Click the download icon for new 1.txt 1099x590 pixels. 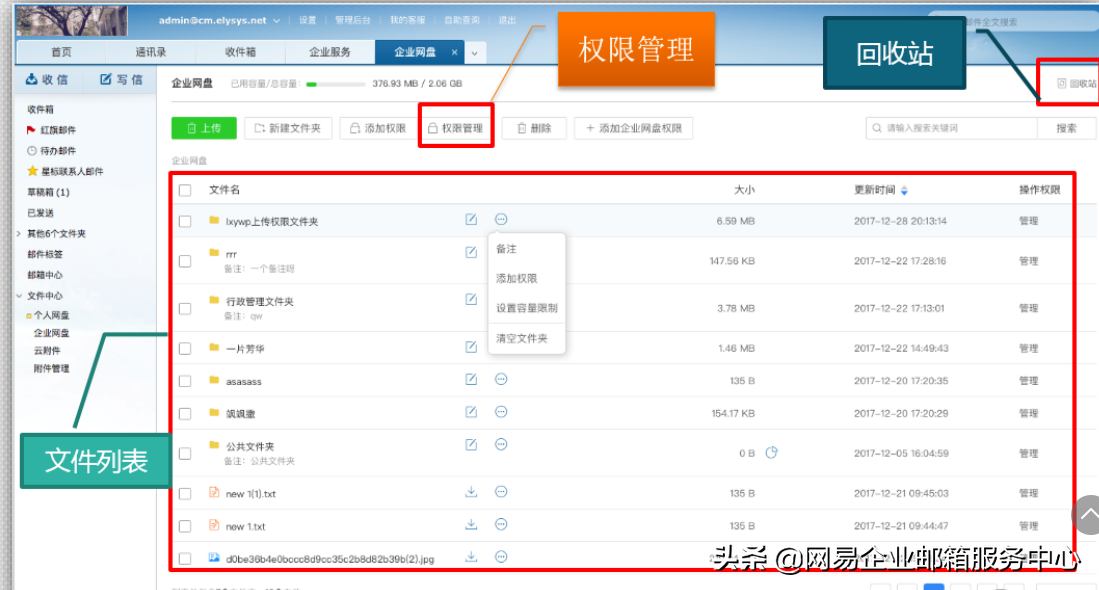coord(471,526)
